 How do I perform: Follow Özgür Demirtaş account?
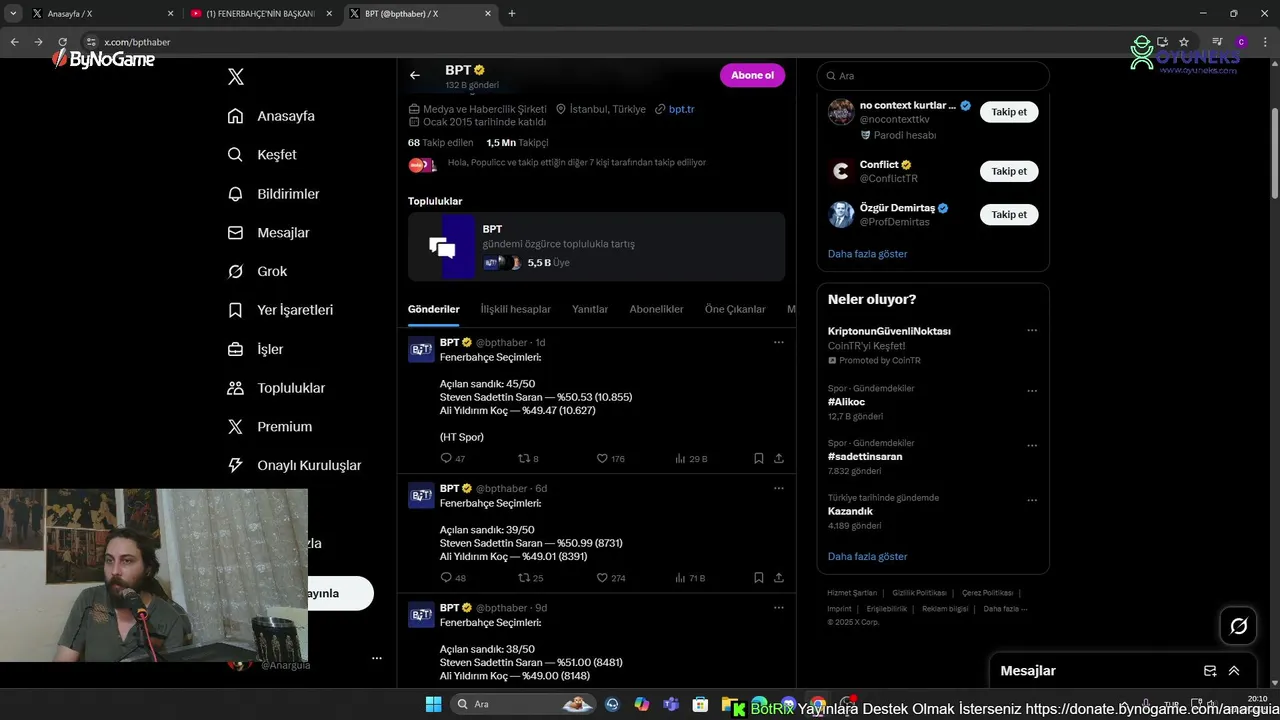[x=1009, y=214]
